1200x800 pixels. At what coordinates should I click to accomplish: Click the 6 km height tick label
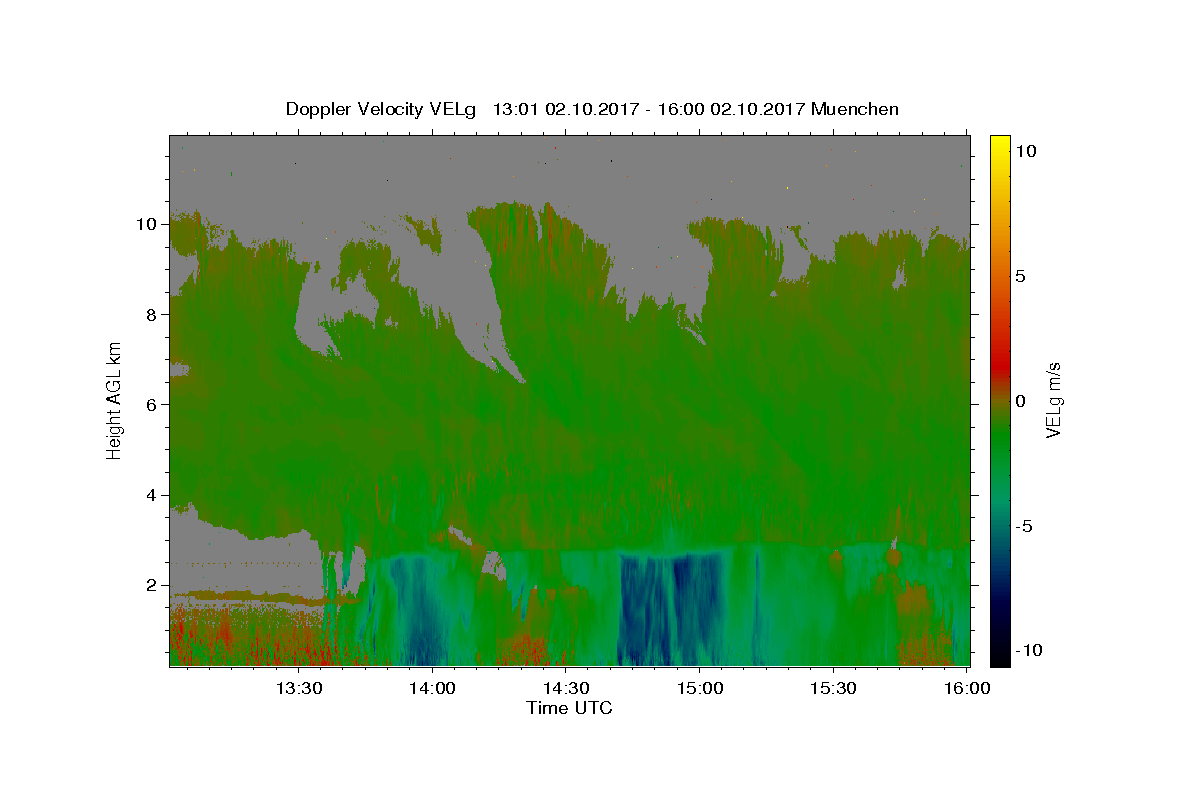(152, 404)
